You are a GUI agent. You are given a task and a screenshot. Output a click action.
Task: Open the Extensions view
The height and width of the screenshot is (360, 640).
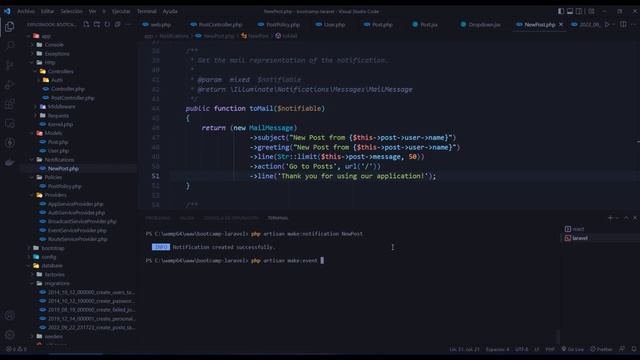[x=9, y=104]
